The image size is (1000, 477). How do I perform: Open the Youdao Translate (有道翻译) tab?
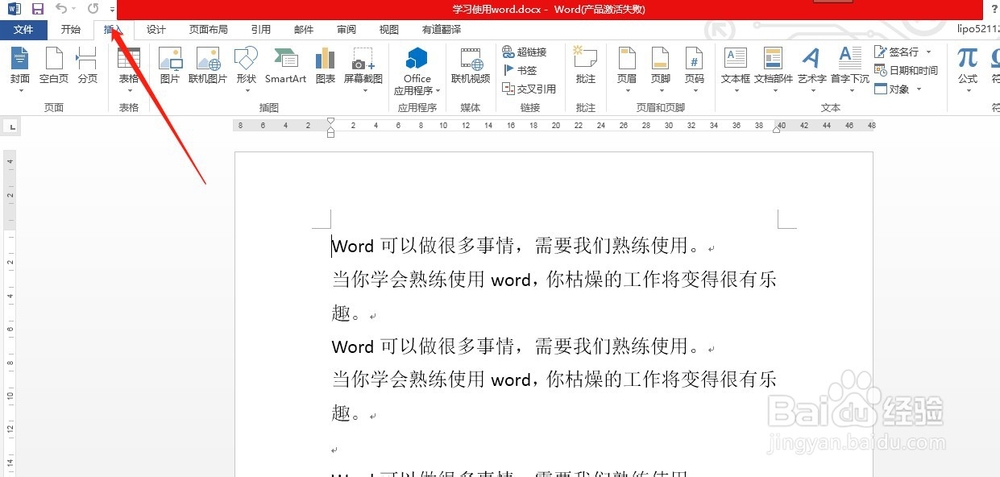441,29
